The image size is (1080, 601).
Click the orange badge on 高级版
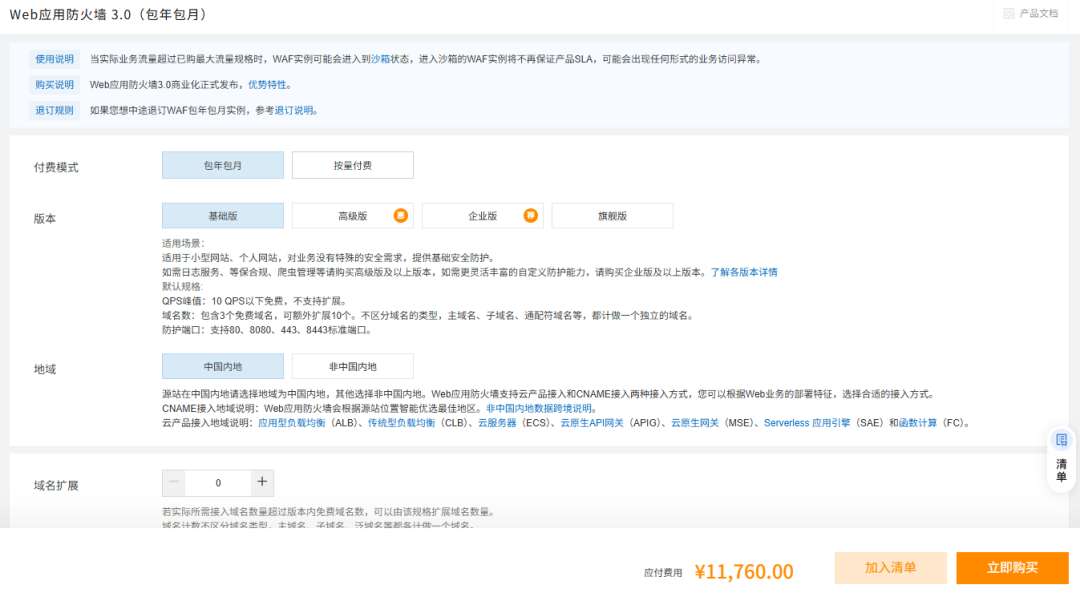(400, 215)
